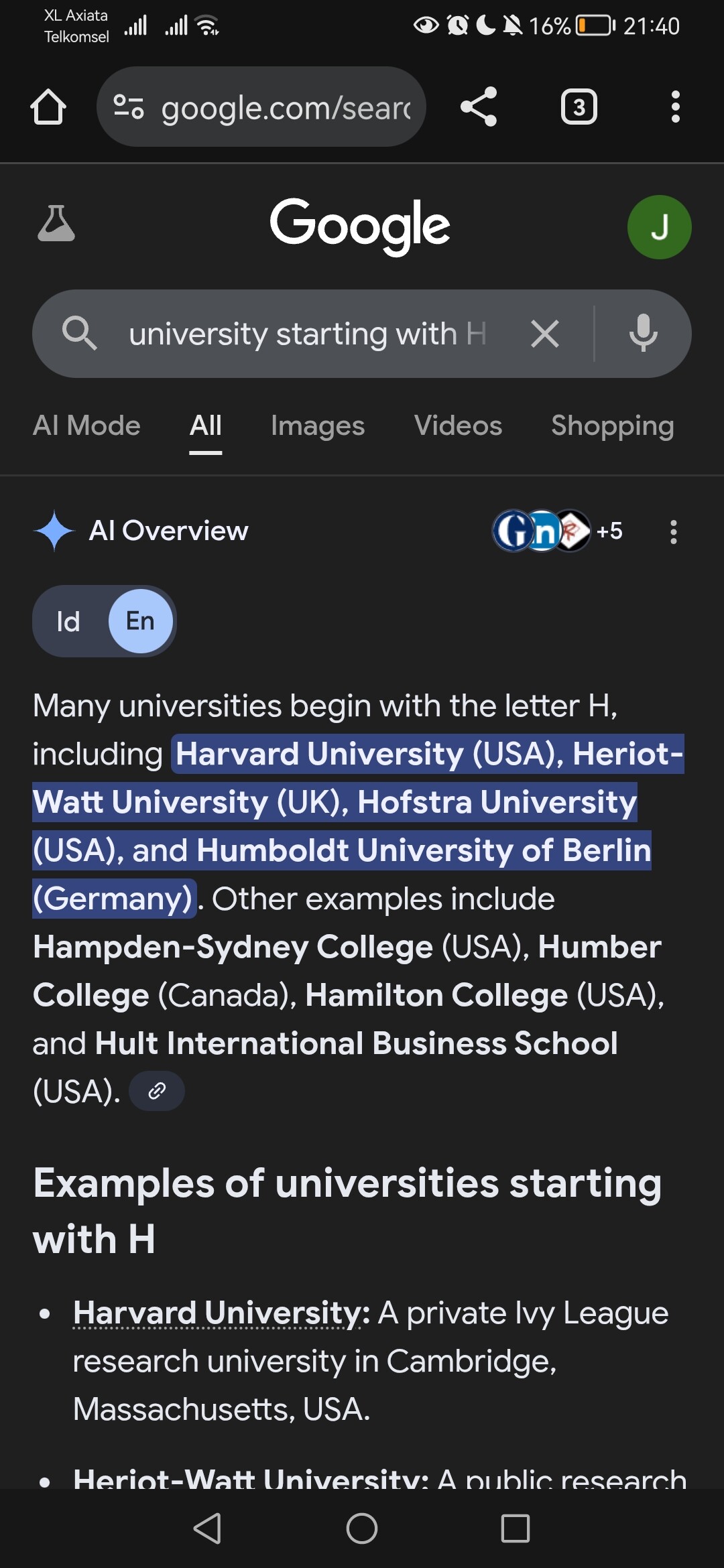Tap the share page icon
The width and height of the screenshot is (724, 1568).
[479, 107]
